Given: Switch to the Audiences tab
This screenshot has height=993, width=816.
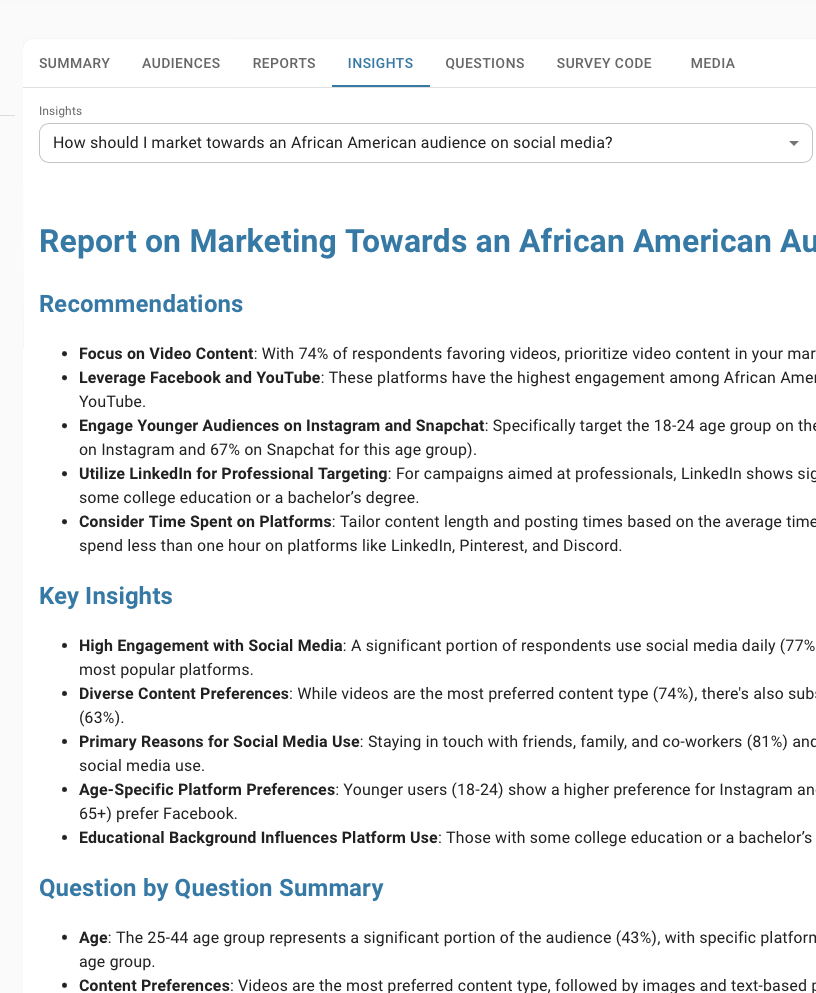Looking at the screenshot, I should click(x=181, y=63).
